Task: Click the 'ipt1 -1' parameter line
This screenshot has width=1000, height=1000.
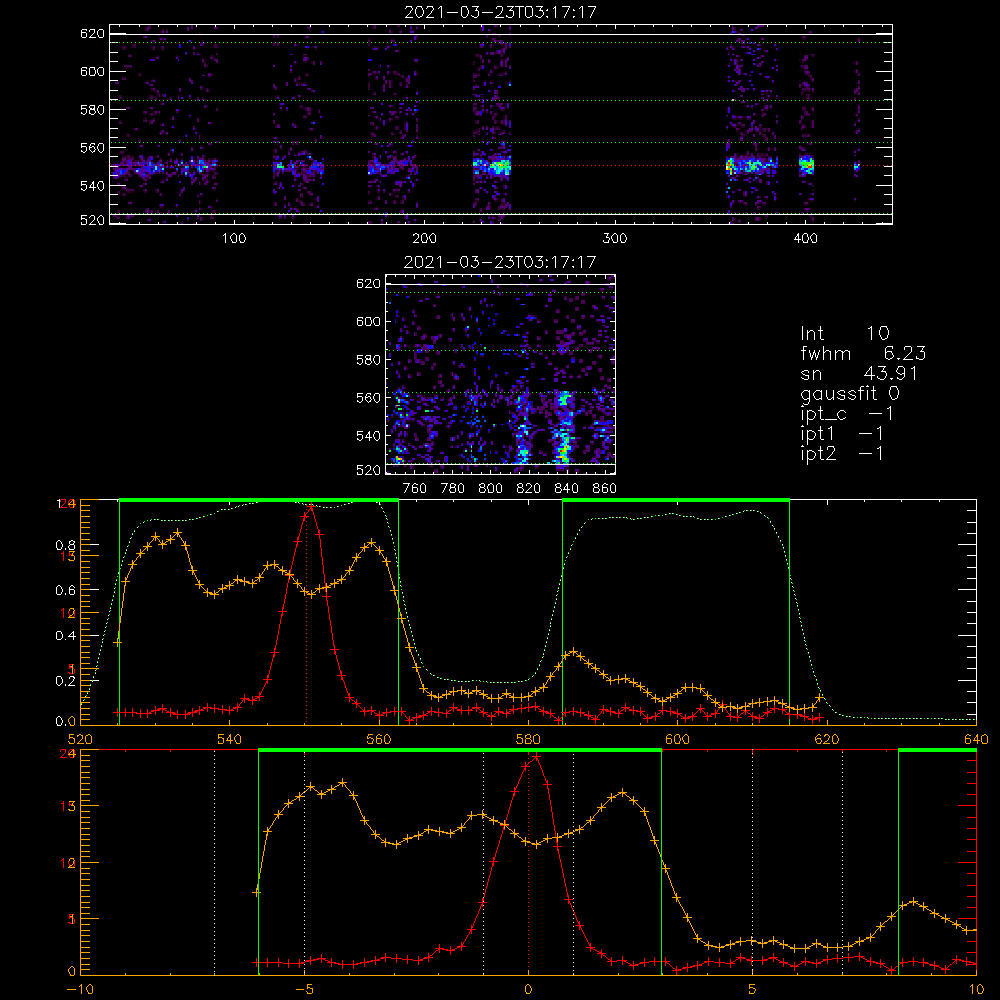Action: tap(842, 434)
